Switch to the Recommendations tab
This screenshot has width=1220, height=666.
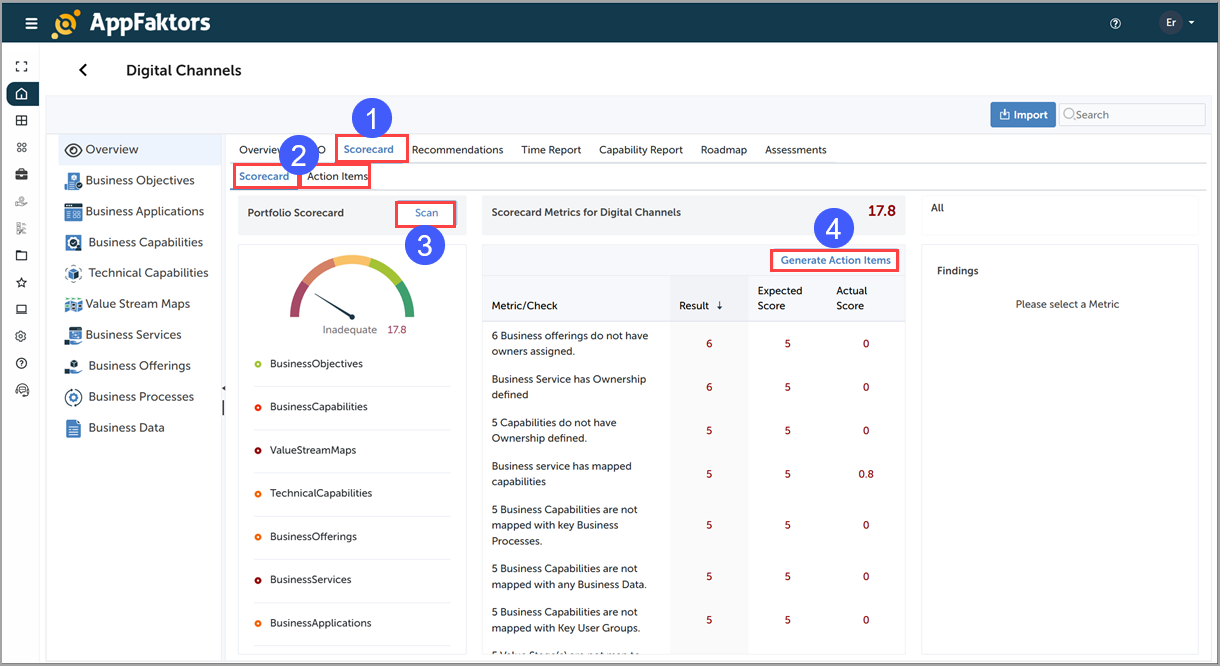(457, 150)
